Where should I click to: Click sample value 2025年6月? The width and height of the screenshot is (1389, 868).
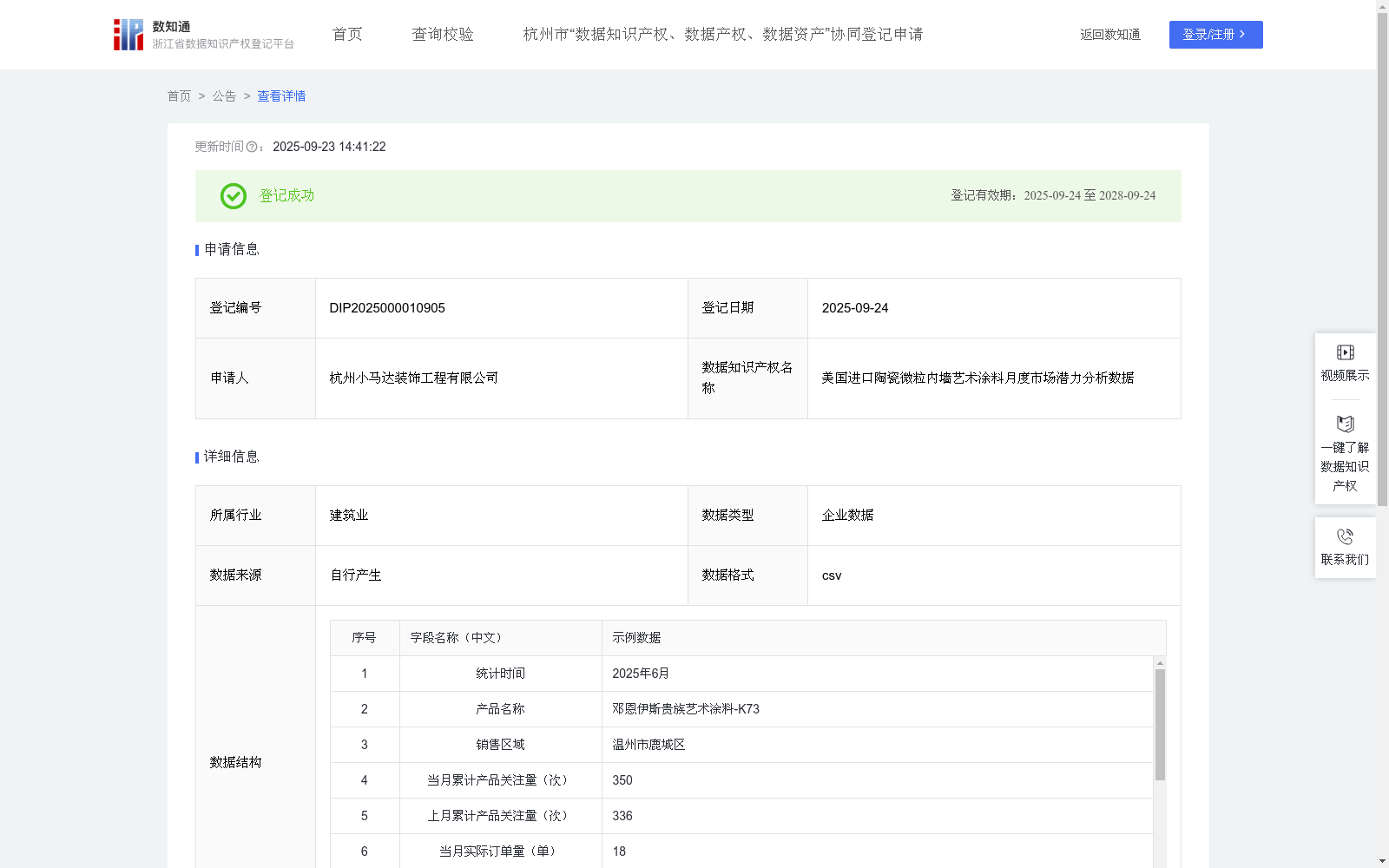(641, 674)
